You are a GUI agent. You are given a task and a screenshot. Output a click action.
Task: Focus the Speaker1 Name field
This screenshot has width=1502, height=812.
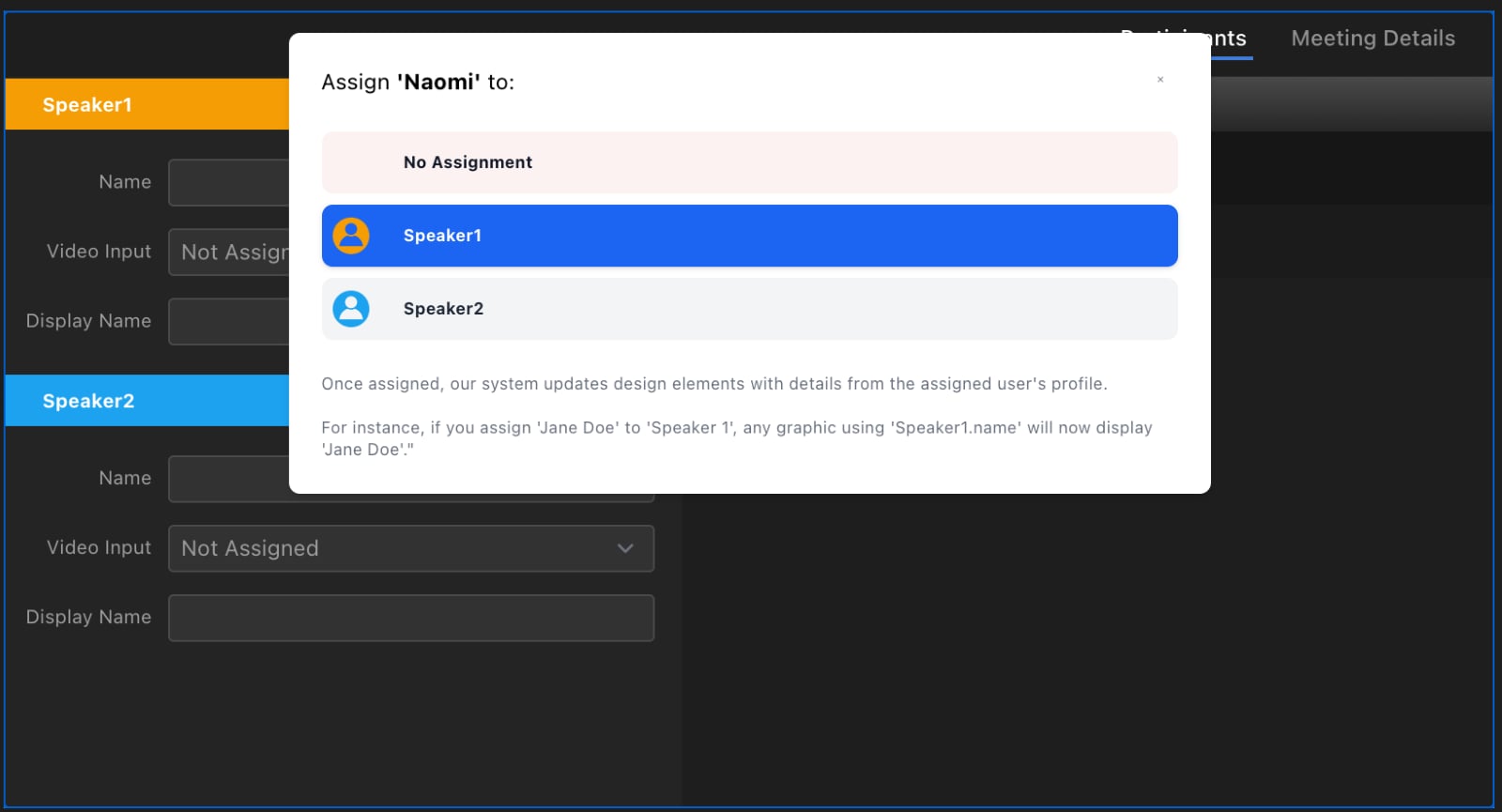(229, 182)
